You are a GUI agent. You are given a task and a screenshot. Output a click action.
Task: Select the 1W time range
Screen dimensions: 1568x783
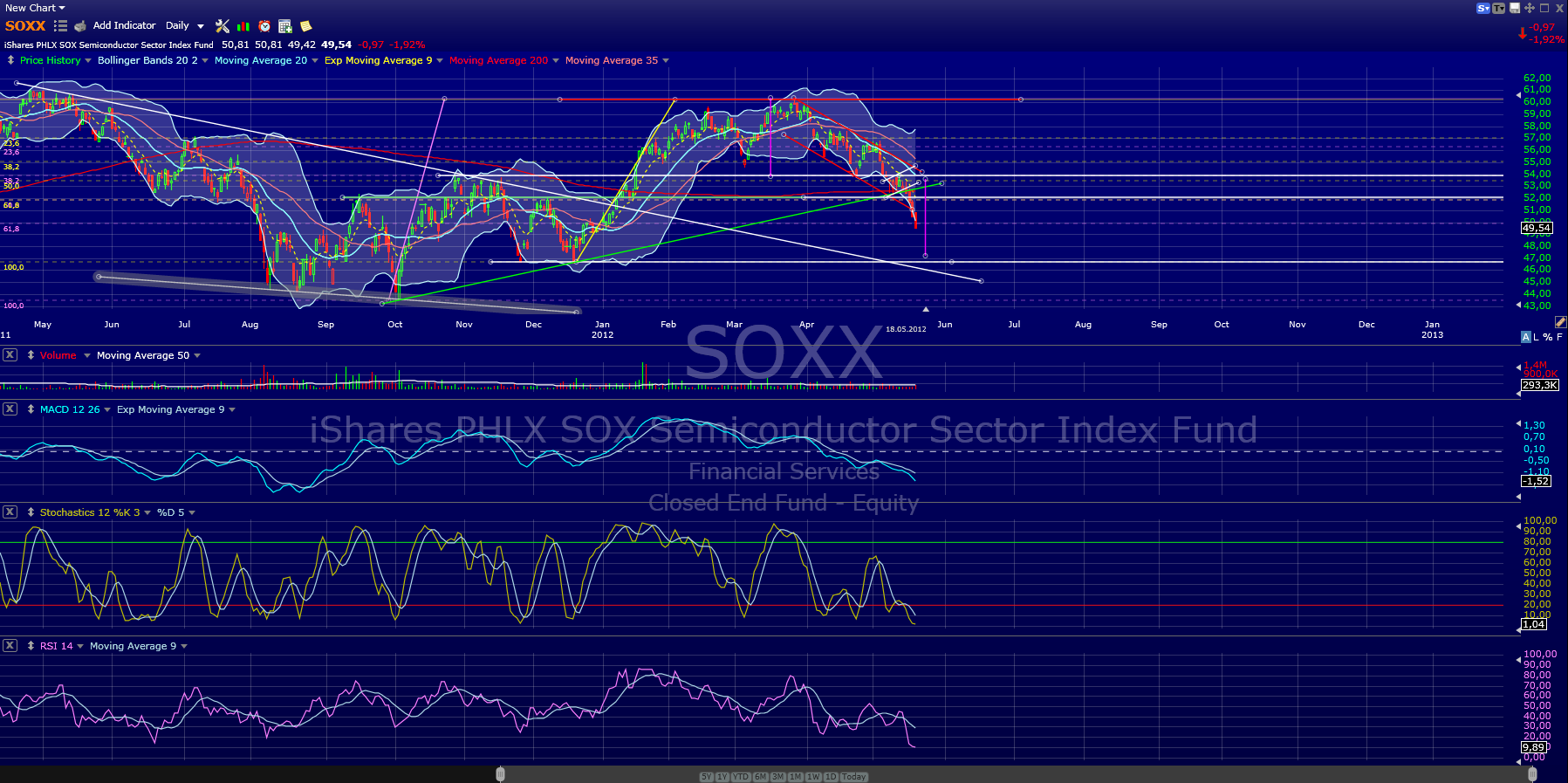point(813,777)
